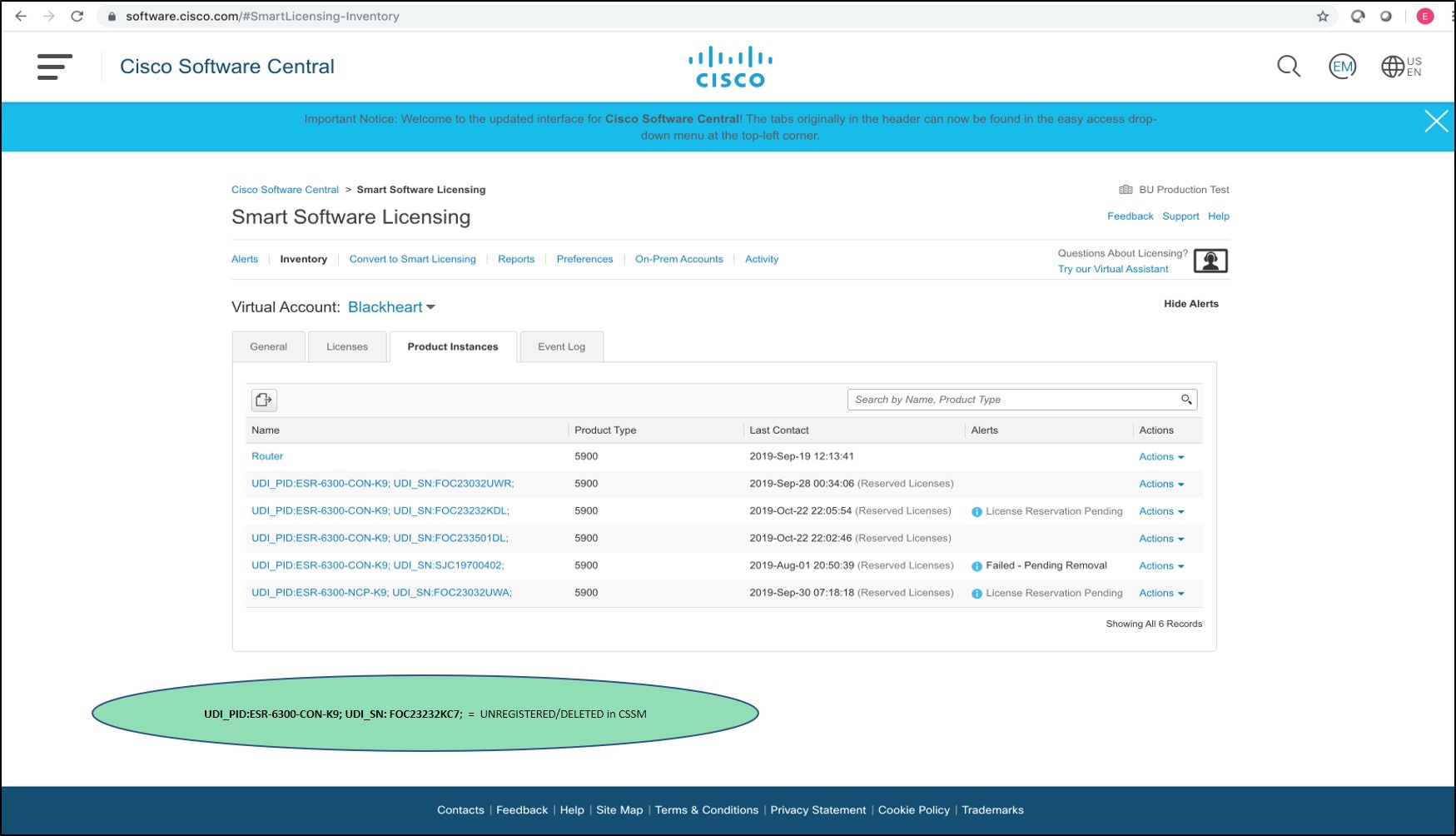Open Actions dropdown for FOC23232KDL row
The width and height of the screenshot is (1456, 836).
click(x=1161, y=511)
